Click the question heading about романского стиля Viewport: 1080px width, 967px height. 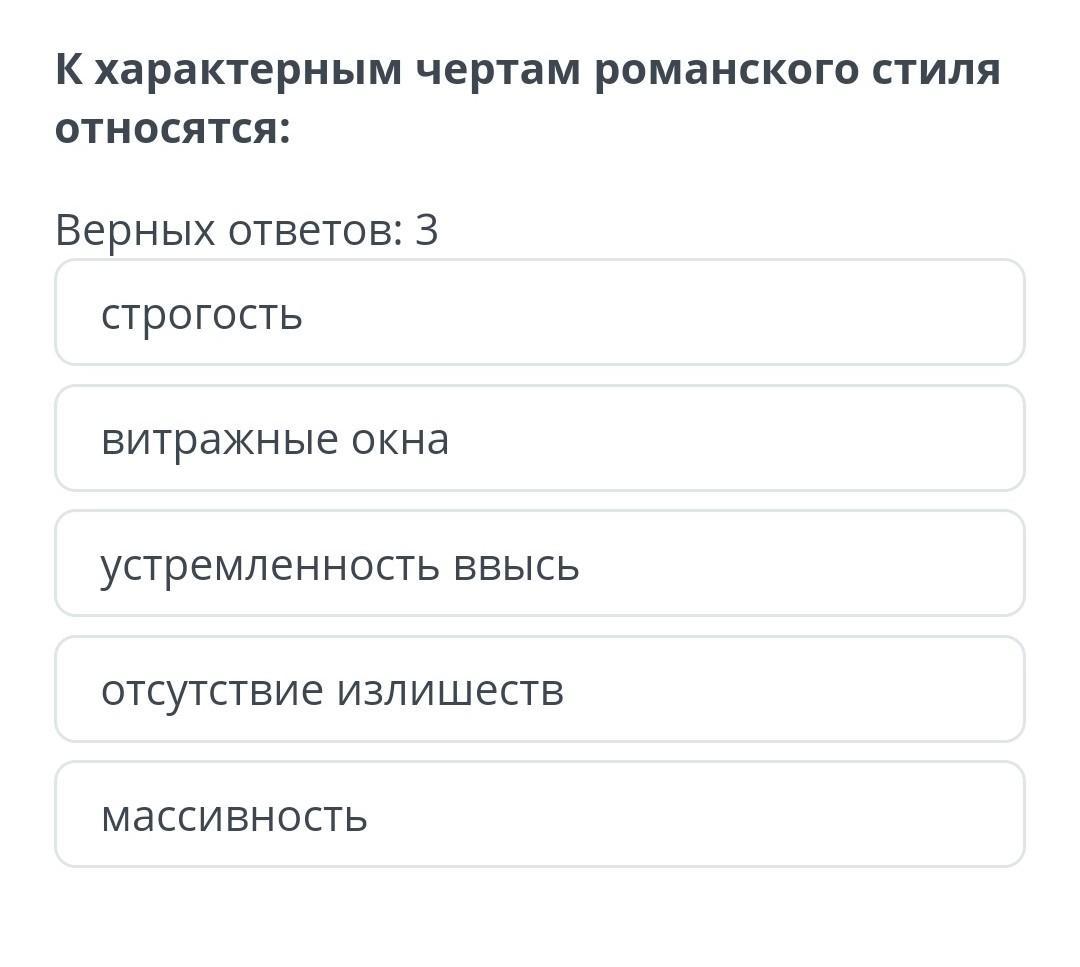527,99
